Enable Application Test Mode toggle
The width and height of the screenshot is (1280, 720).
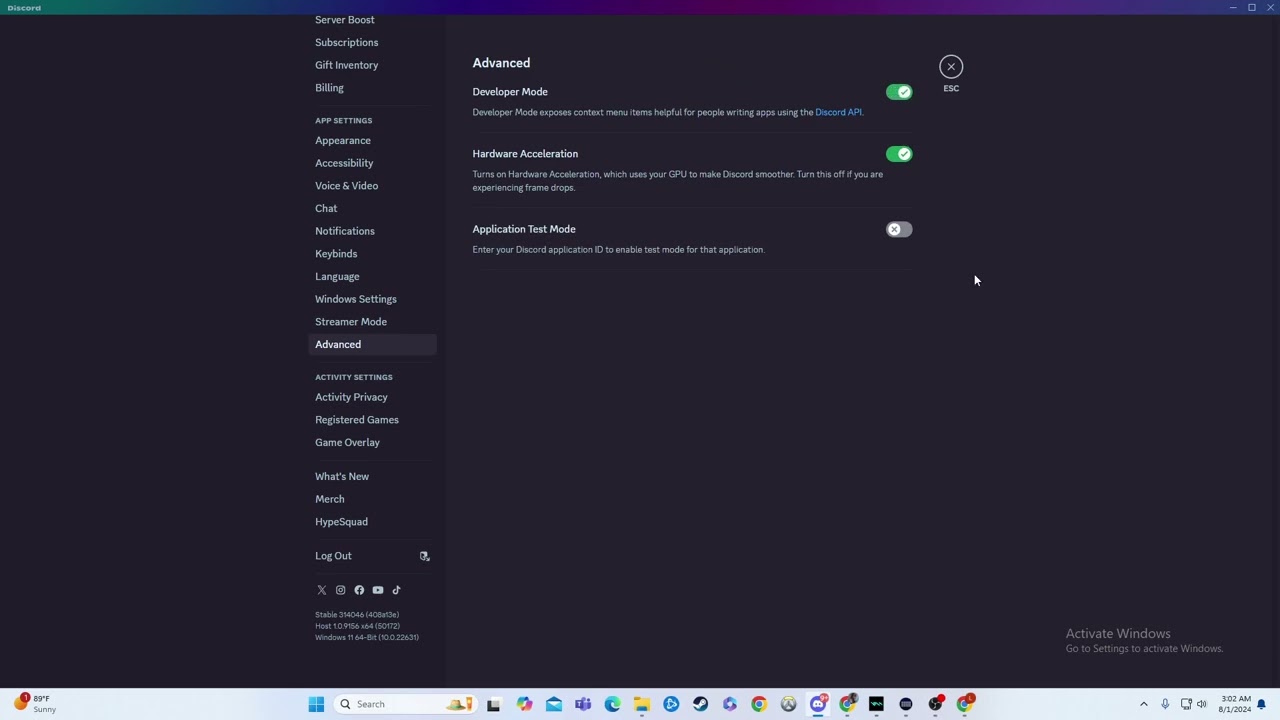coord(899,230)
